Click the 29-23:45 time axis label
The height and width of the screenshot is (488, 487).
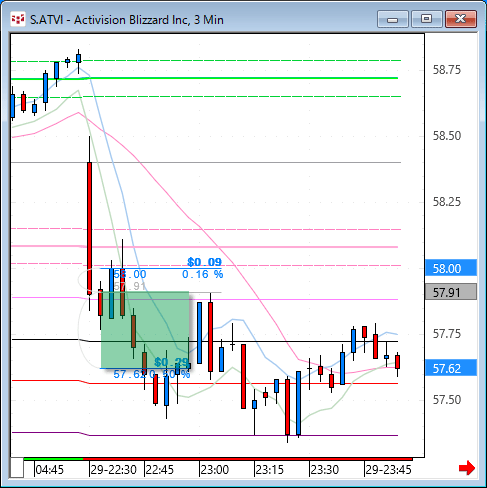pos(389,470)
